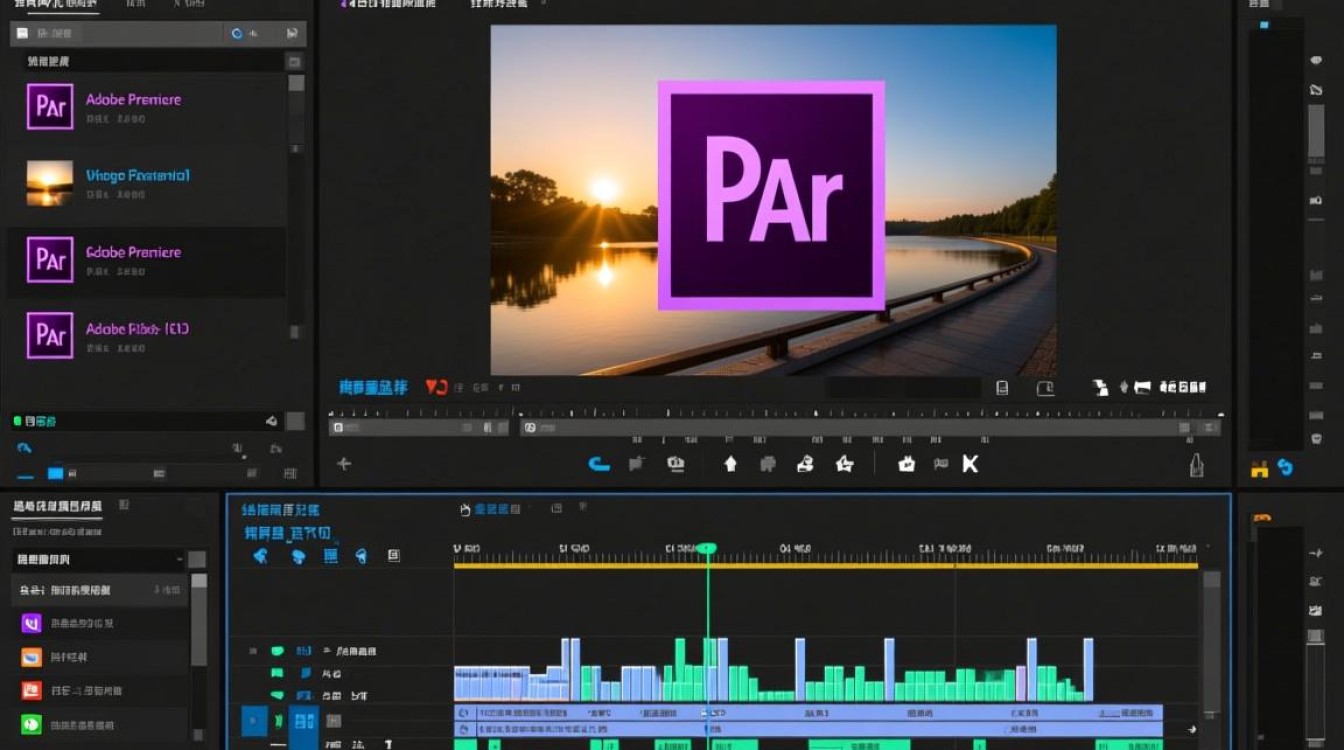This screenshot has width=1344, height=750.
Task: Click the first blue tool icon in timeline header
Action: point(261,556)
